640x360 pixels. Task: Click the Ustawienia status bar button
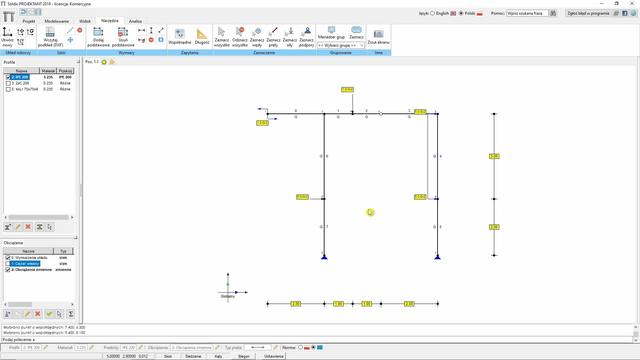tap(273, 356)
